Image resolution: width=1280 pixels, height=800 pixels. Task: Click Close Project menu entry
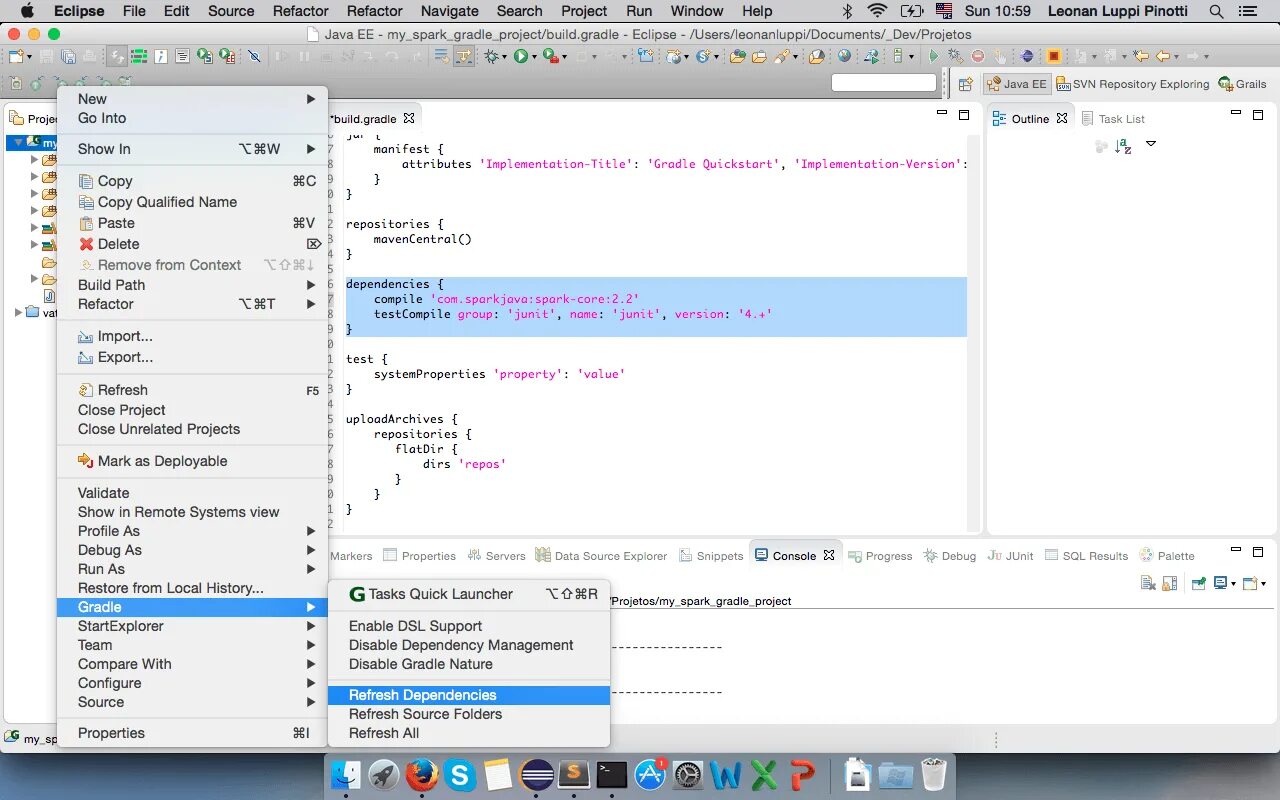[192, 410]
